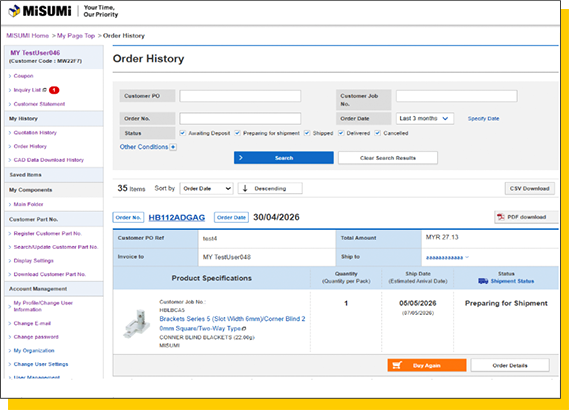Viewport: 569px width, 410px height.
Task: Expand Other Conditions plus icon
Action: pyautogui.click(x=173, y=147)
